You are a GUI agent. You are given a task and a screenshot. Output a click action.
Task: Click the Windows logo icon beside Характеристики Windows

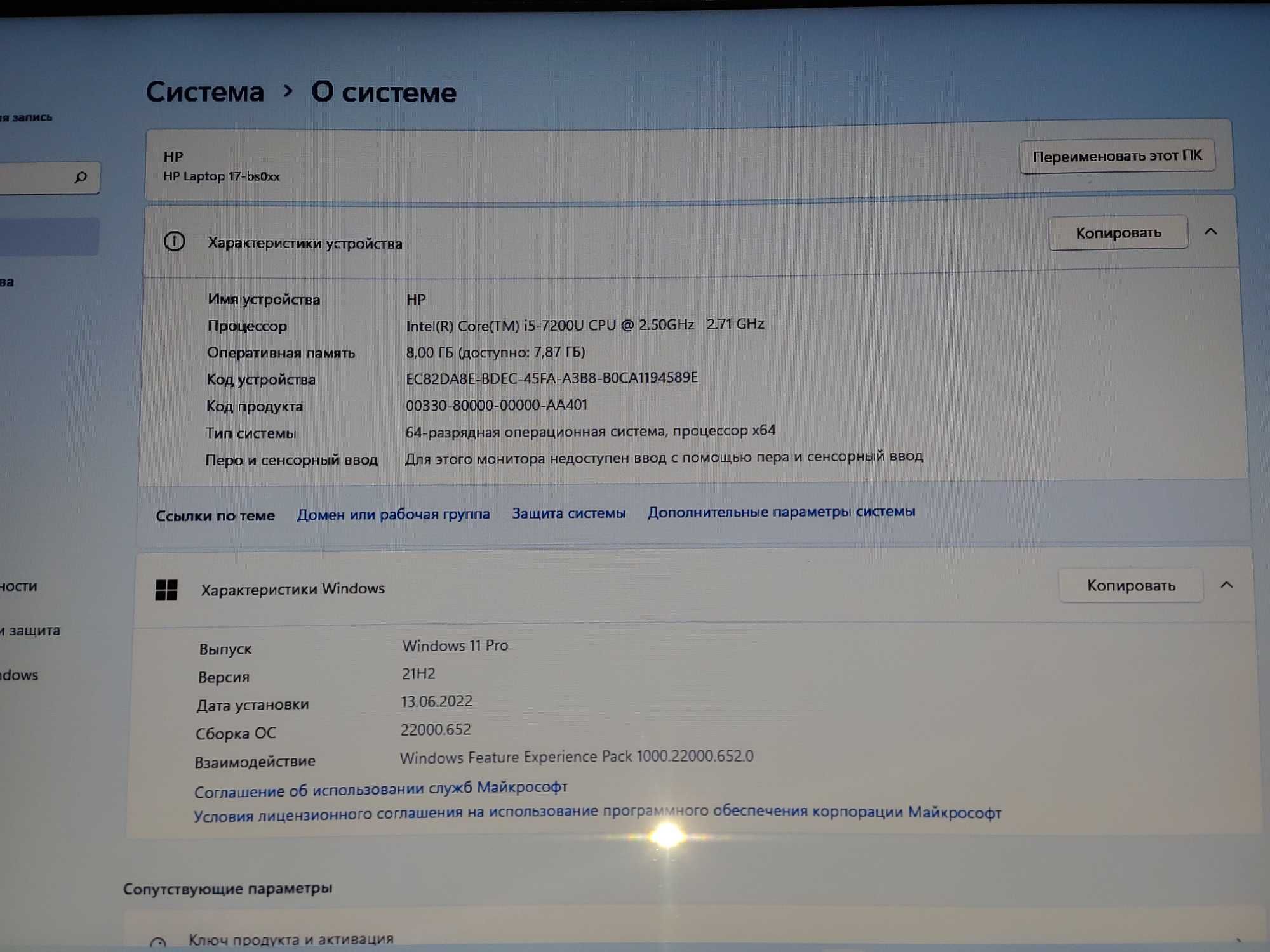coord(166,590)
